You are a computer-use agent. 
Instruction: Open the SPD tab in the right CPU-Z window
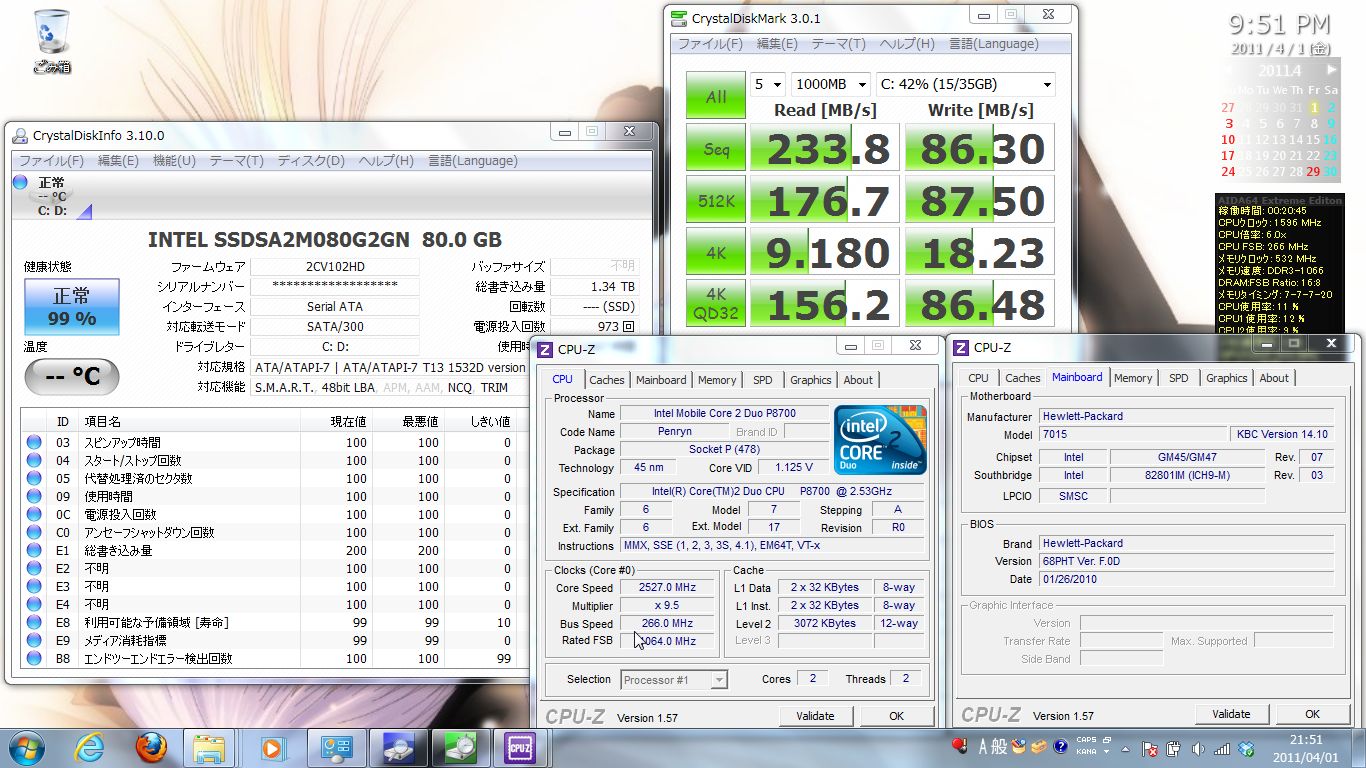point(1179,378)
